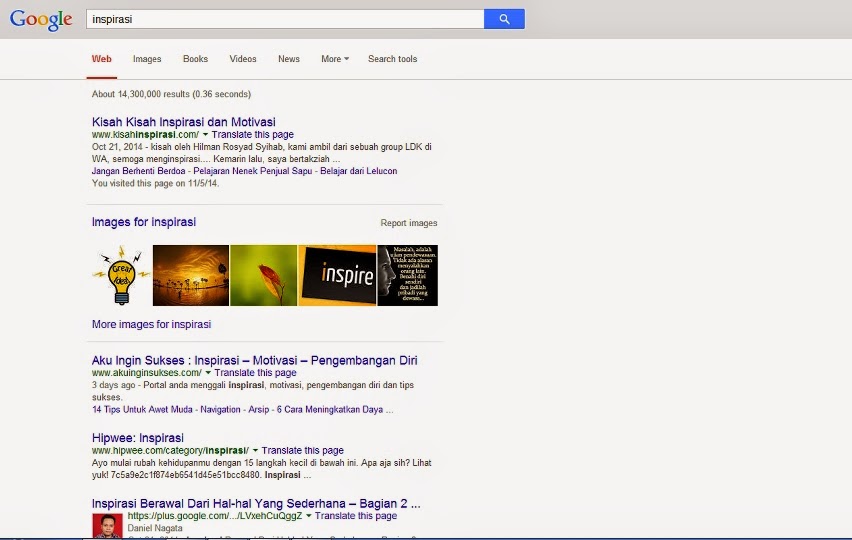Open the Great Ideas lightbulb thumbnail
This screenshot has width=852, height=540.
click(122, 275)
